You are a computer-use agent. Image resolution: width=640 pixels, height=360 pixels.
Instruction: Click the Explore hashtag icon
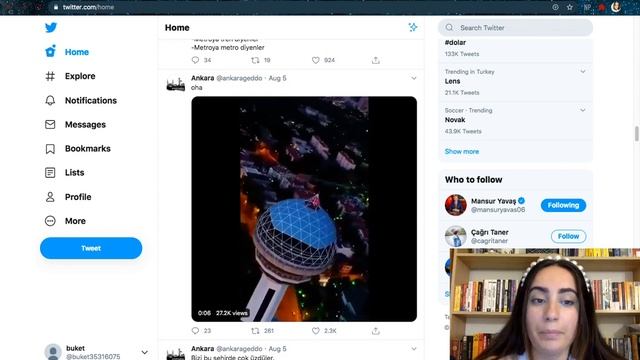click(x=50, y=76)
